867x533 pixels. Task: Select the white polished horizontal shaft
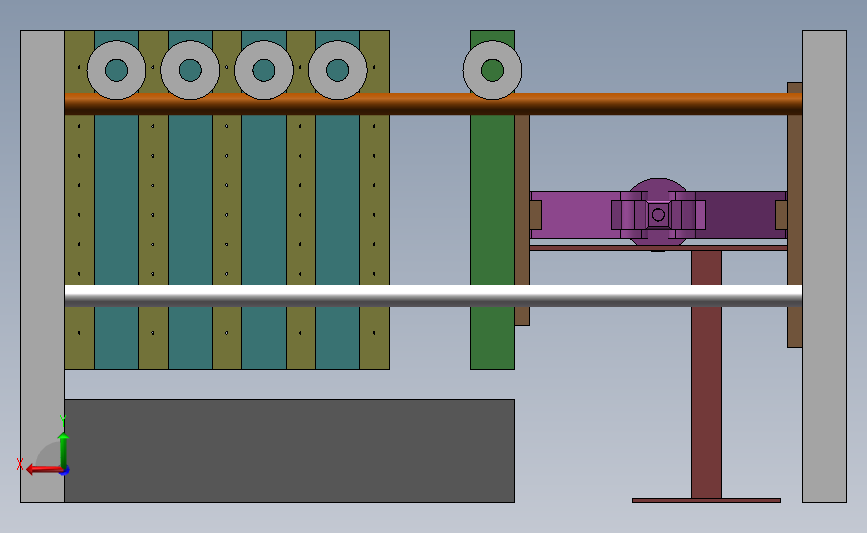433,296
